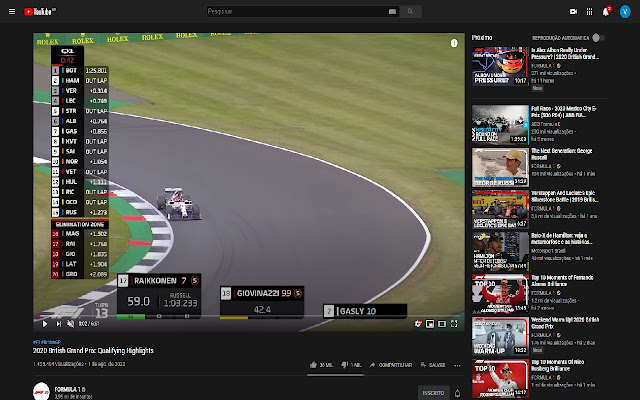The width and height of the screenshot is (640, 400).
Task: Open "Weekend Warm-Up! 2020 British Grand Prix" title
Action: click(565, 323)
